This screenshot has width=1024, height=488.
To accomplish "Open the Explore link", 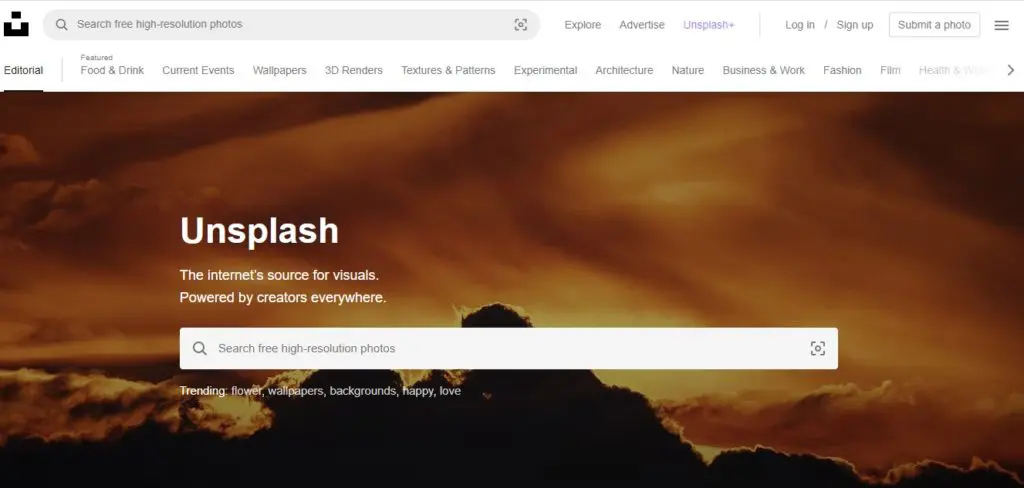I will 583,25.
